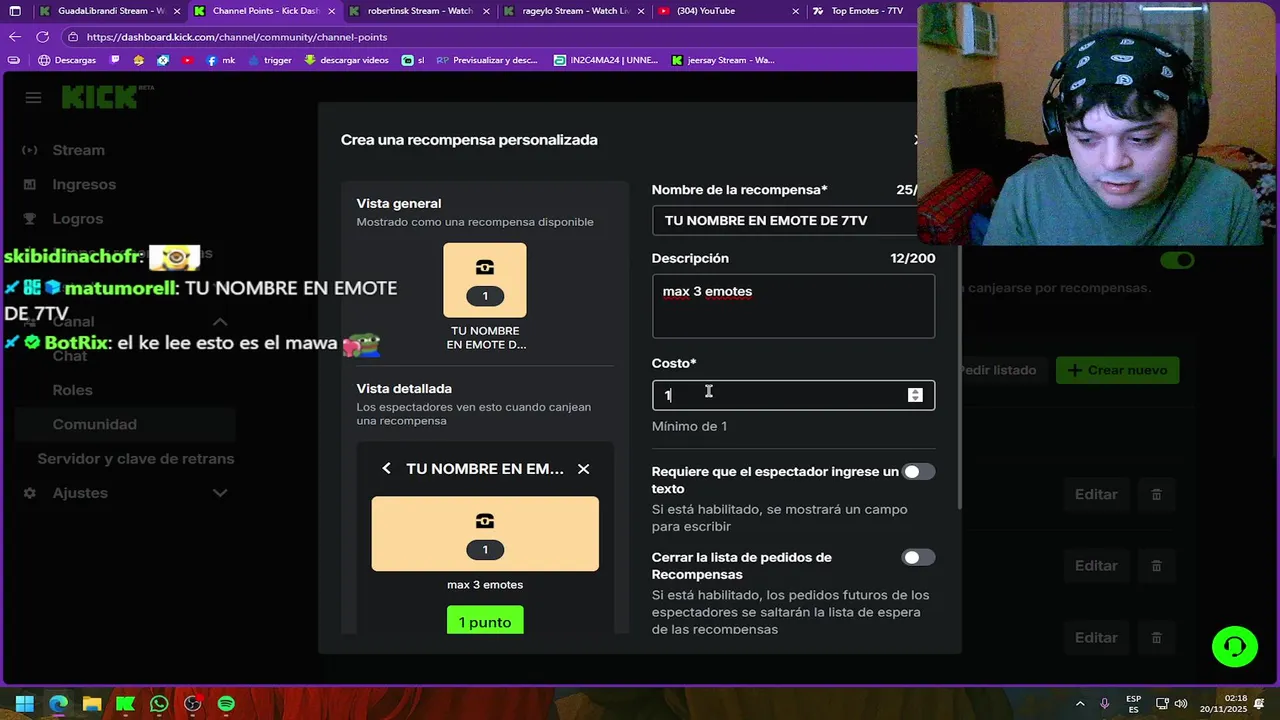Screen dimensions: 1280x720
Task: Open the green support chat bubble
Action: pos(1235,646)
